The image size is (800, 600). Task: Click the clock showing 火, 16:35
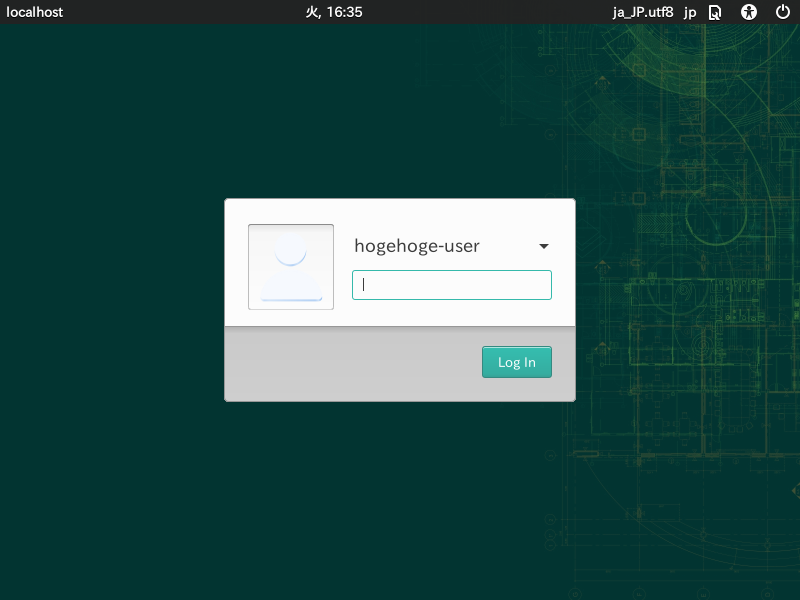click(334, 12)
